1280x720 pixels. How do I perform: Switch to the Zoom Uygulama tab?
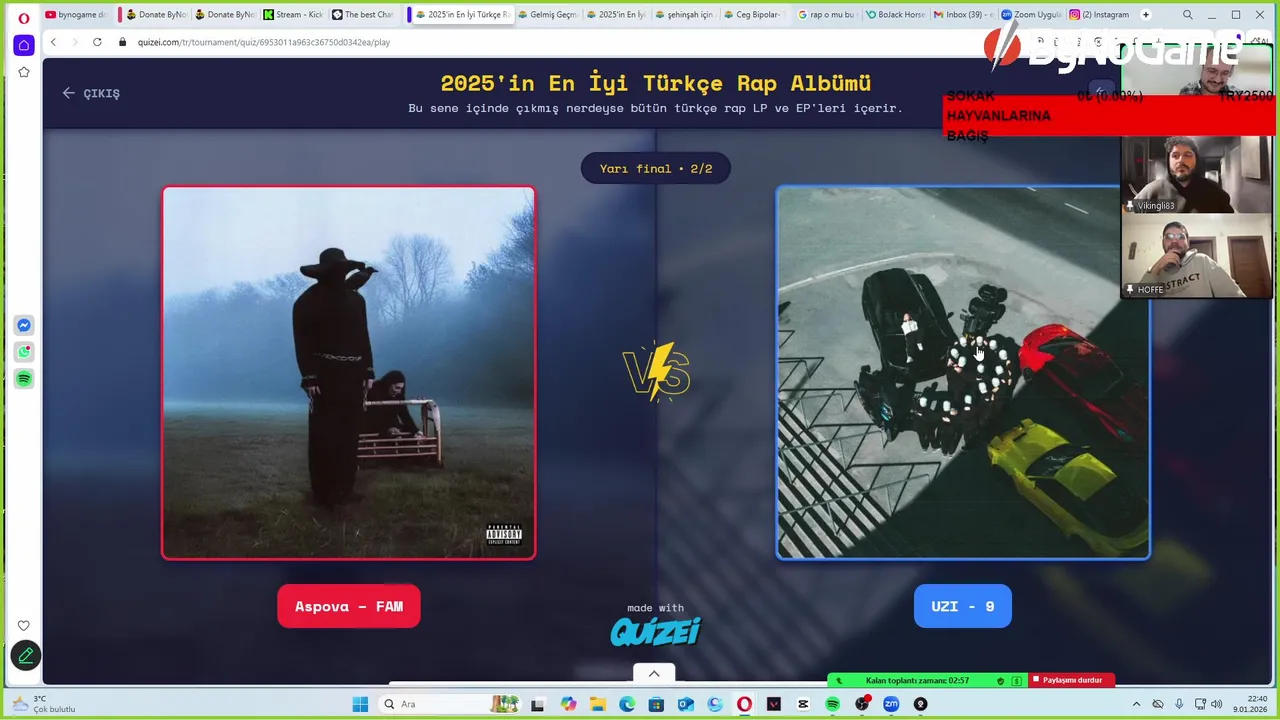tap(1032, 15)
